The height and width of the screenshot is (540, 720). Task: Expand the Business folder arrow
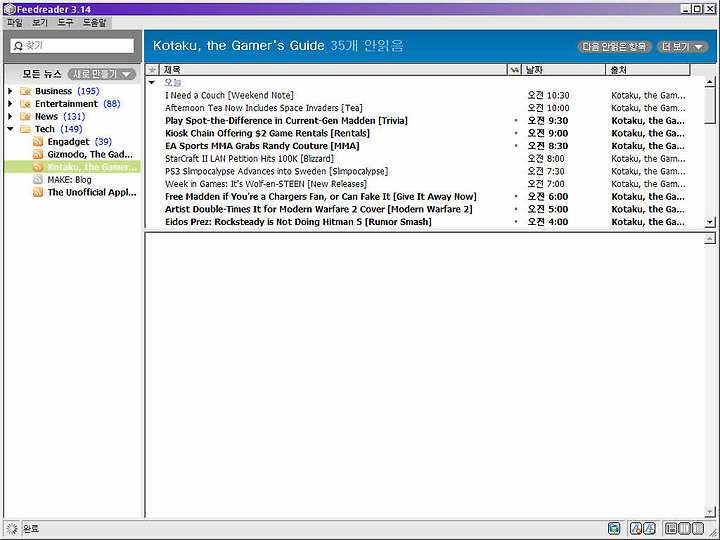coord(10,91)
